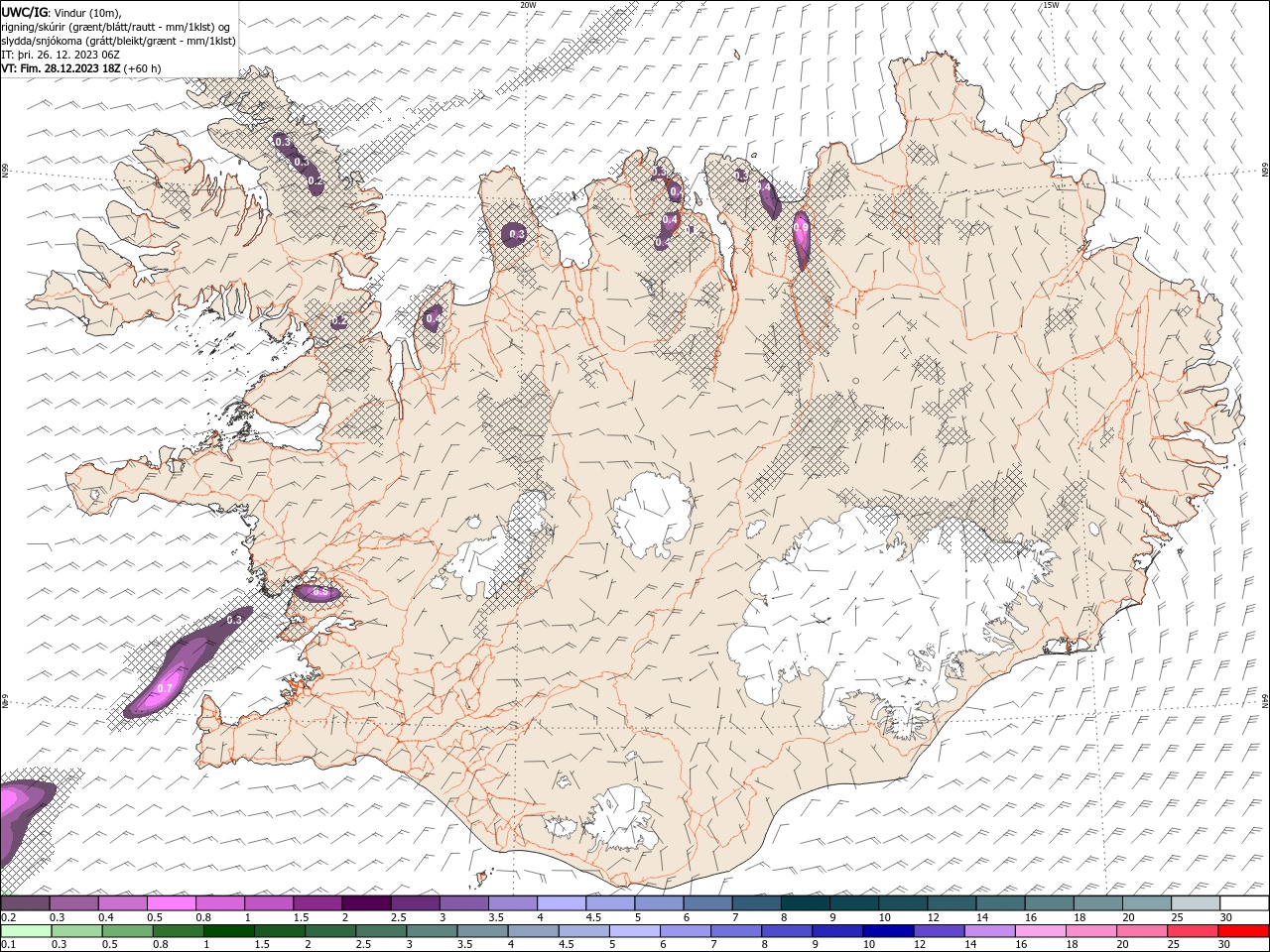
Task: Pick the upper legend swatch labeled 3
Action: pyautogui.click(x=463, y=903)
